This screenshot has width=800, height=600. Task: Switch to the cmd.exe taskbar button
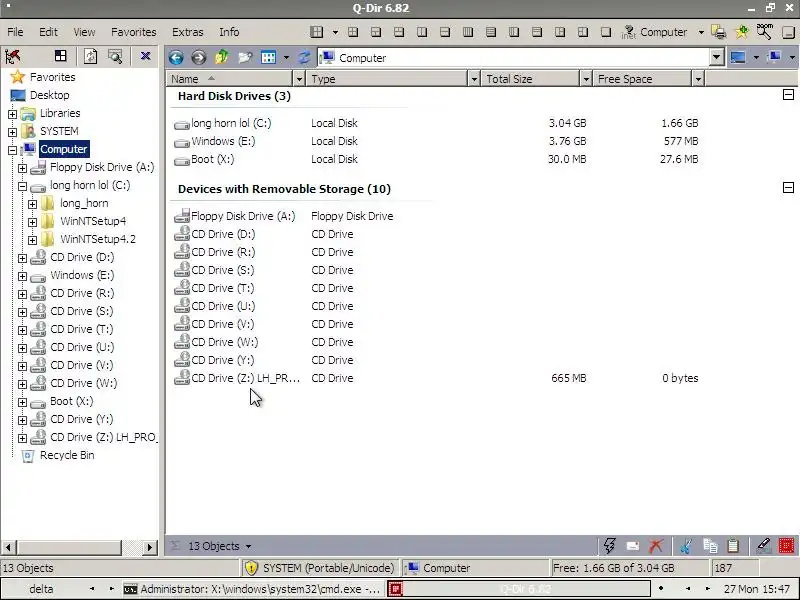(x=253, y=589)
